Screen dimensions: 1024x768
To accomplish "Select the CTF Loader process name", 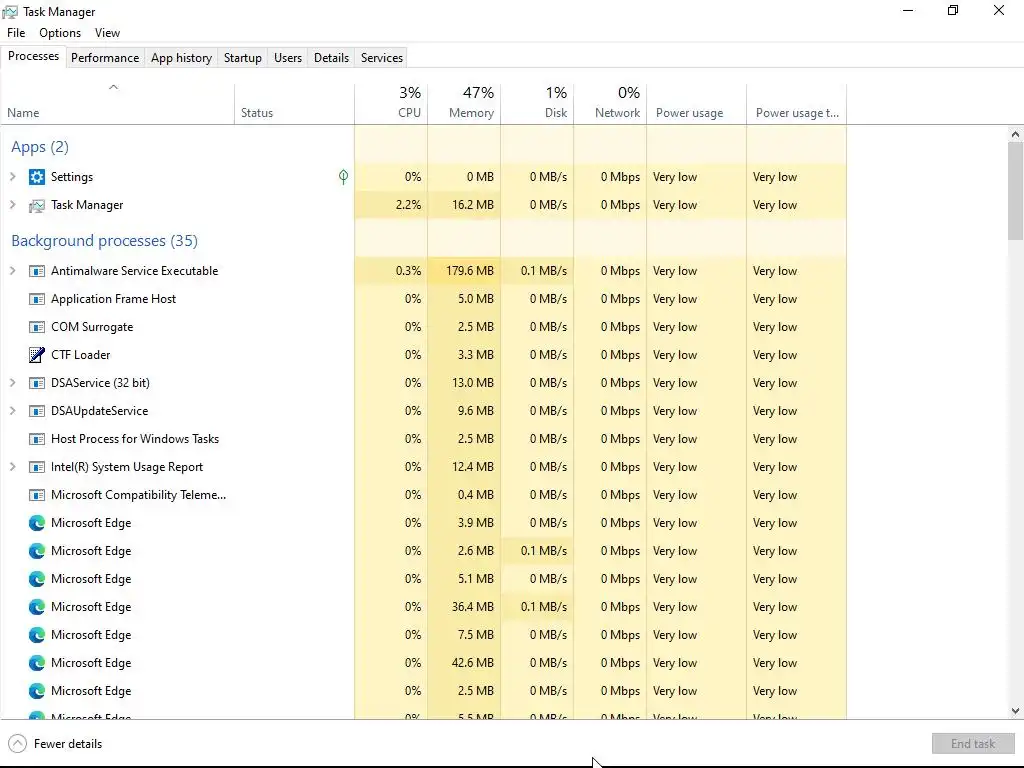I will click(x=81, y=355).
